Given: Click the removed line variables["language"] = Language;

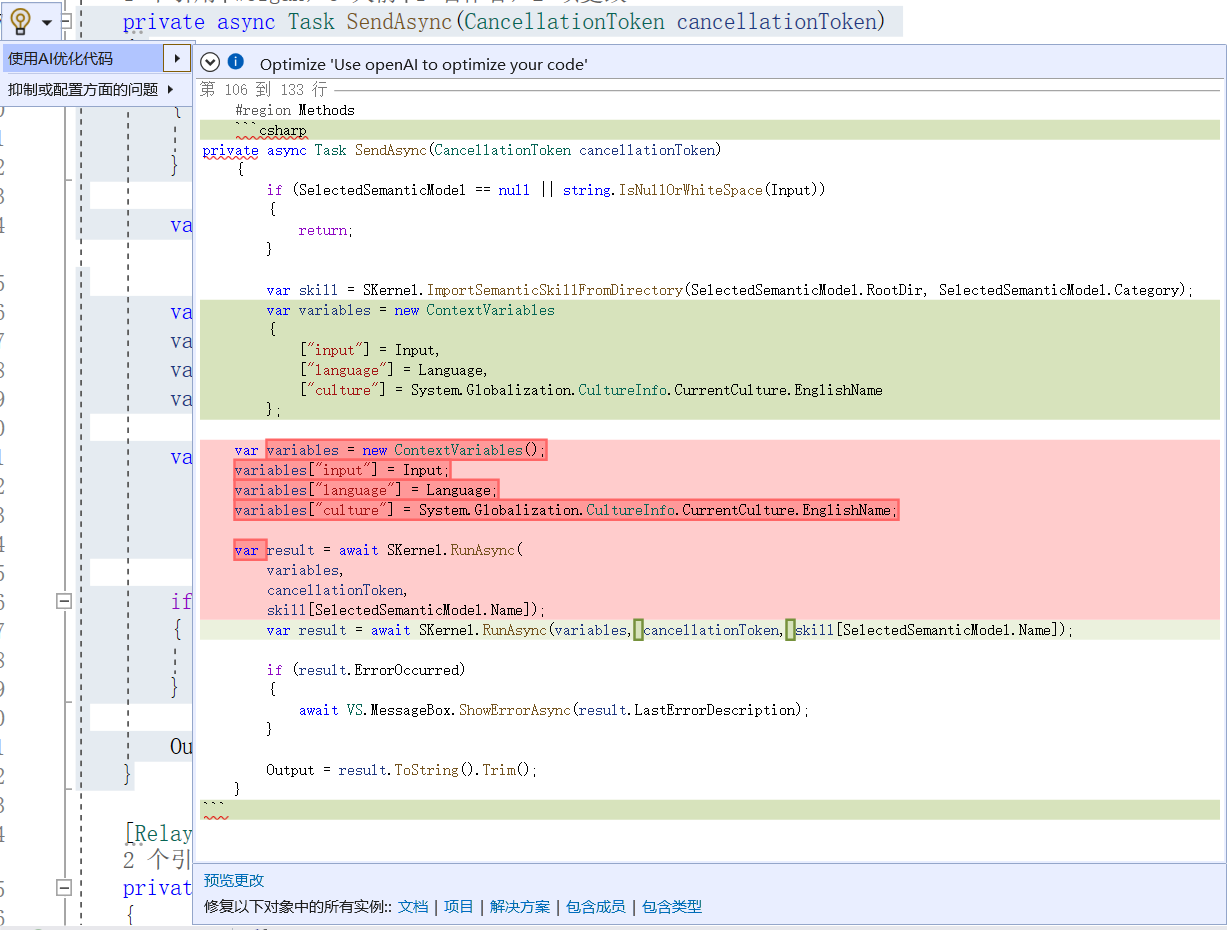Looking at the screenshot, I should [x=366, y=490].
